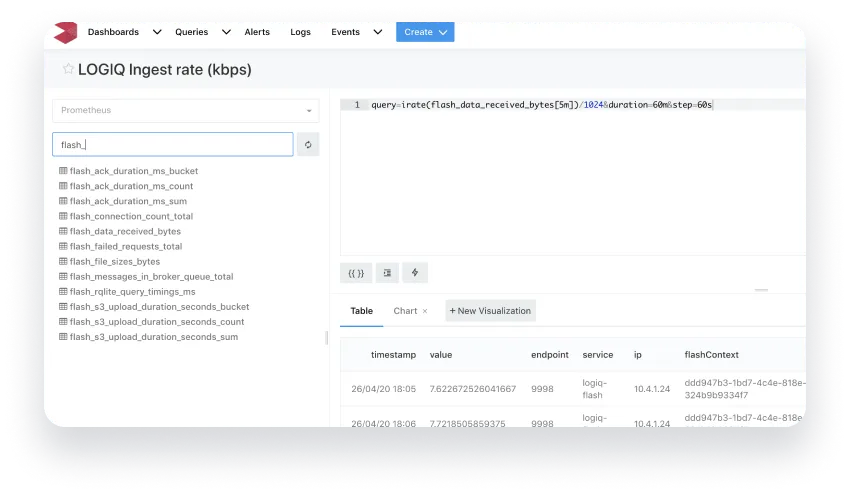Screen dimensions: 851x494
Task: Select flash_ack_duration_ms_bucket in schema list
Action: tap(134, 170)
